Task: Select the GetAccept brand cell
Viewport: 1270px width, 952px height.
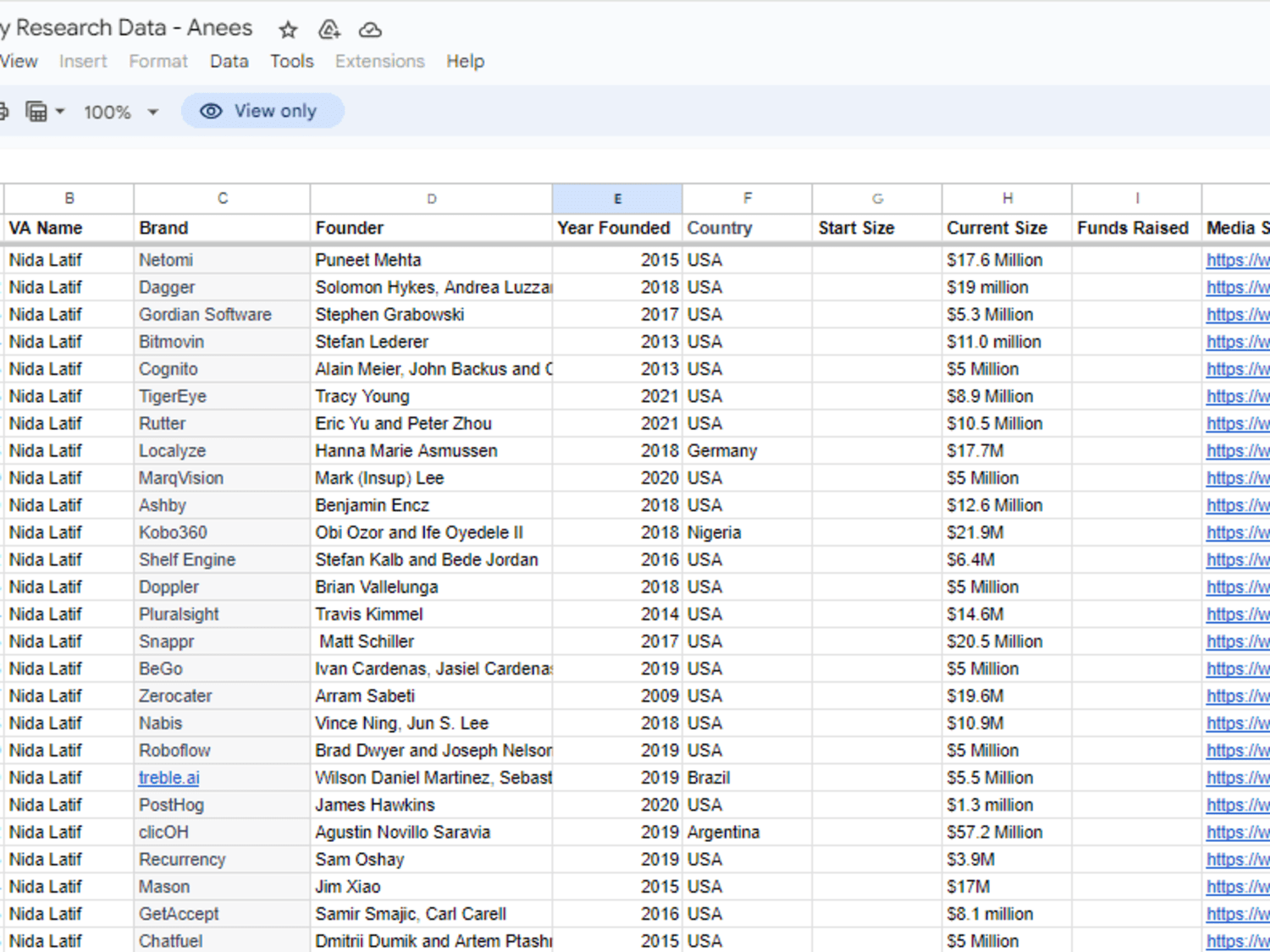Action: (223, 914)
